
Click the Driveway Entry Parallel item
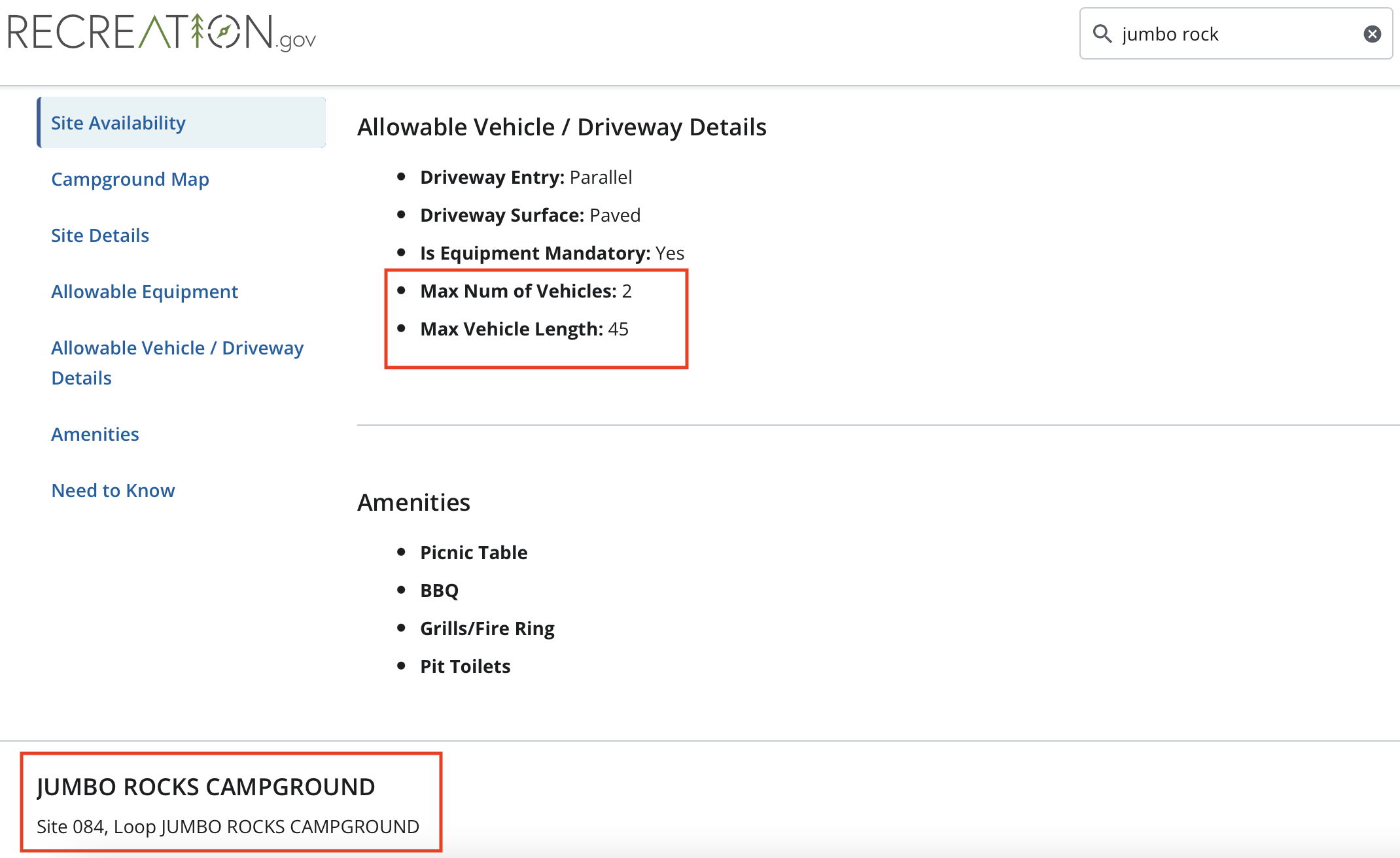(x=525, y=177)
